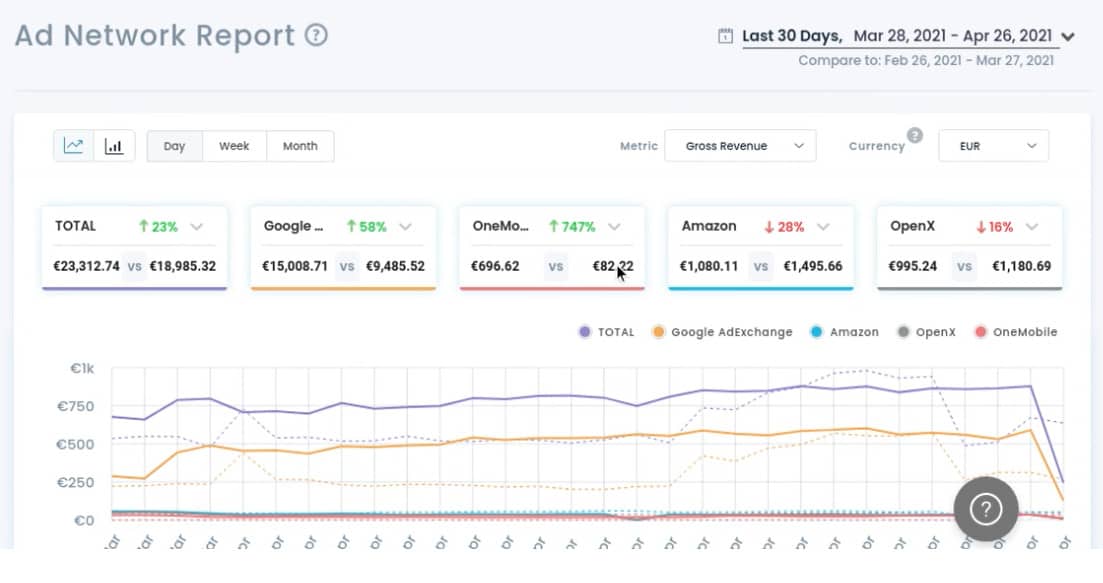Switch to line chart view
The width and height of the screenshot is (1103, 583).
click(x=74, y=146)
